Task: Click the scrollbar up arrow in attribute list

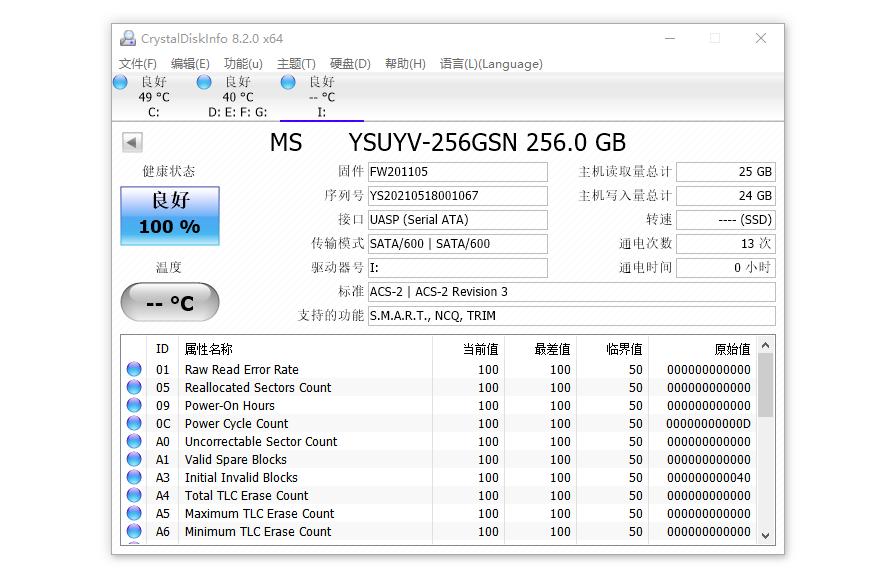Action: tap(766, 346)
